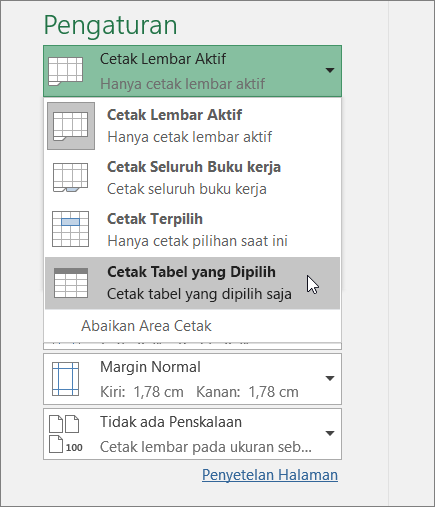Screen dimensions: 435x507
Task: Select Cetak Lembar Aktif menu option
Action: point(192,126)
